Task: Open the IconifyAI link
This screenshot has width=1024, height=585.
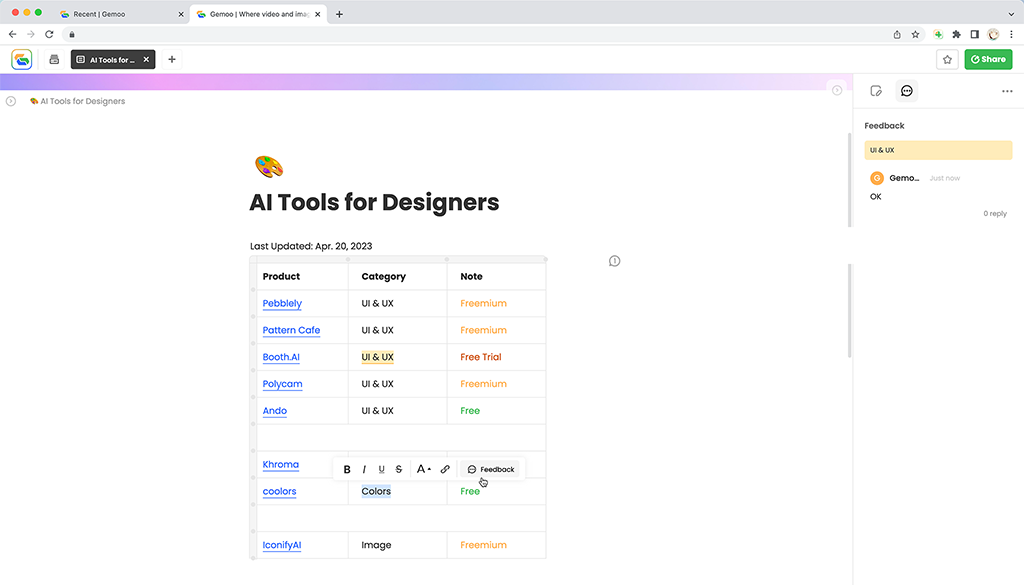Action: click(x=281, y=545)
